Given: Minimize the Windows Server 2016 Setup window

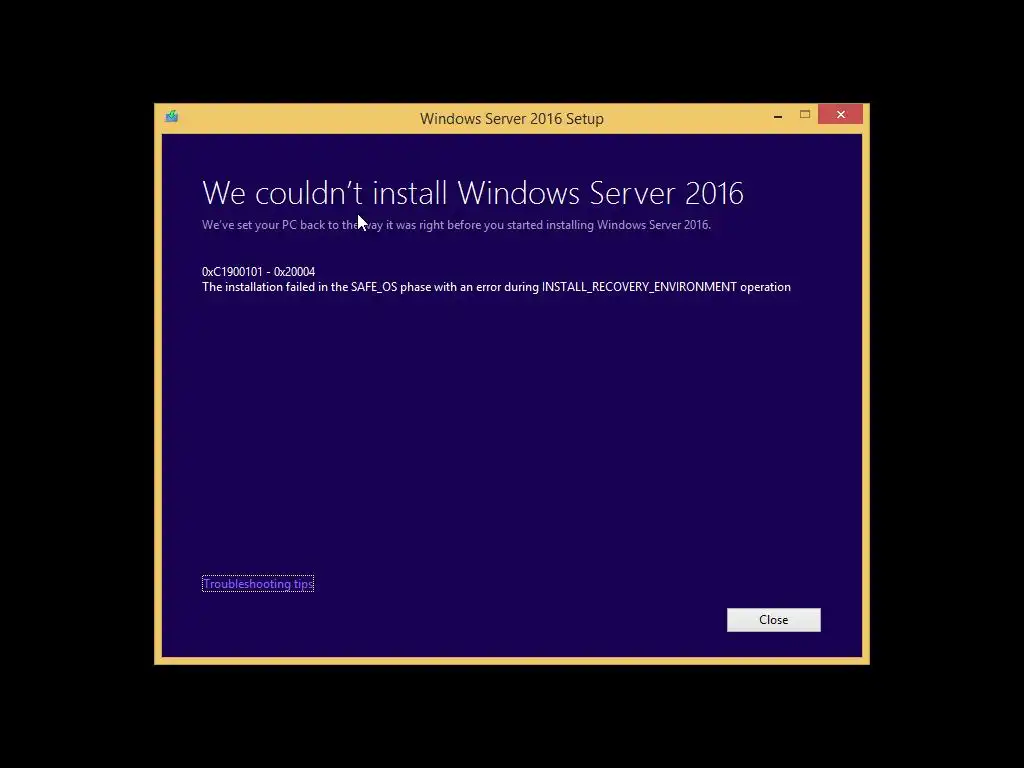Looking at the screenshot, I should click(778, 116).
